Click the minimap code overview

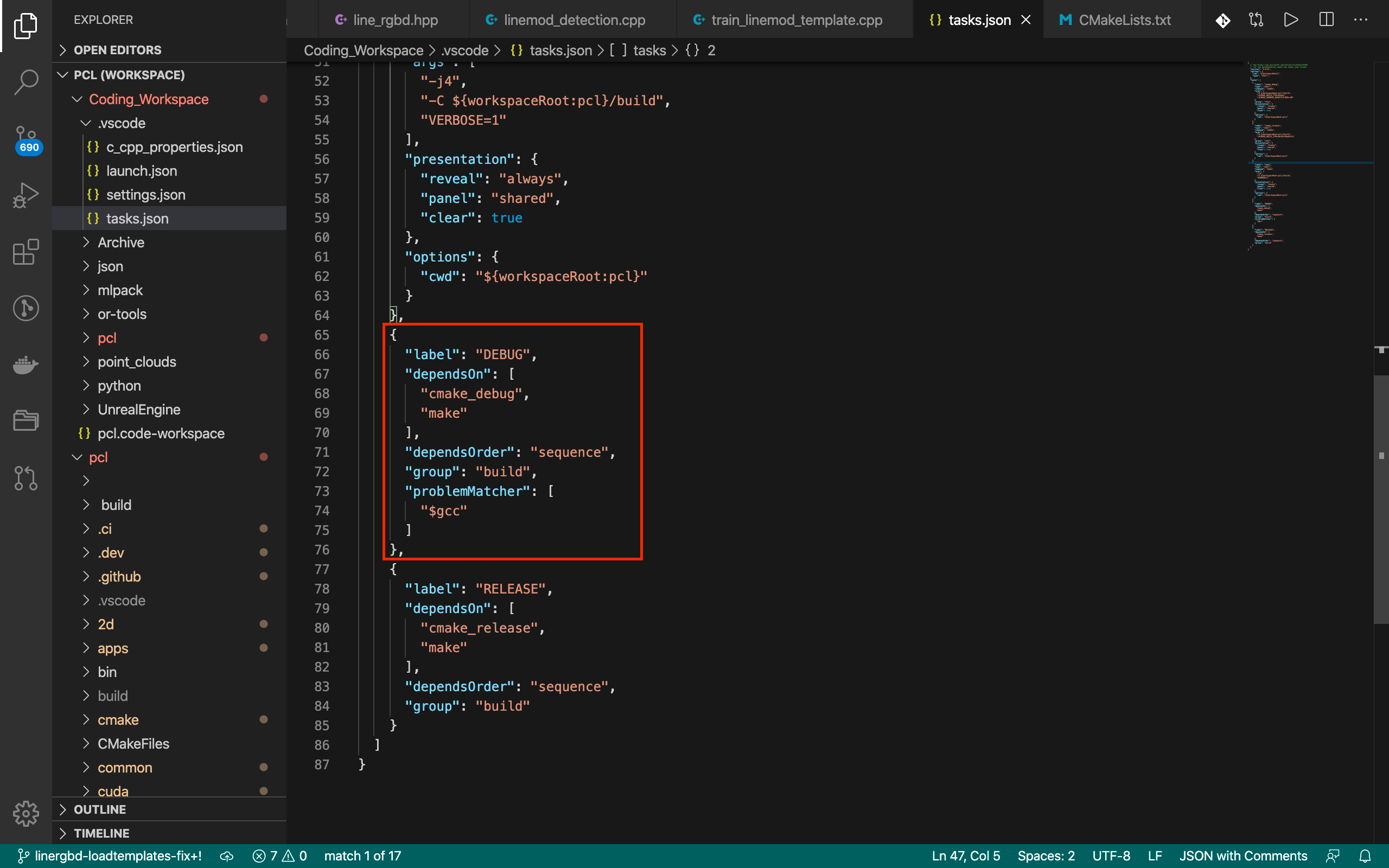[x=1310, y=156]
